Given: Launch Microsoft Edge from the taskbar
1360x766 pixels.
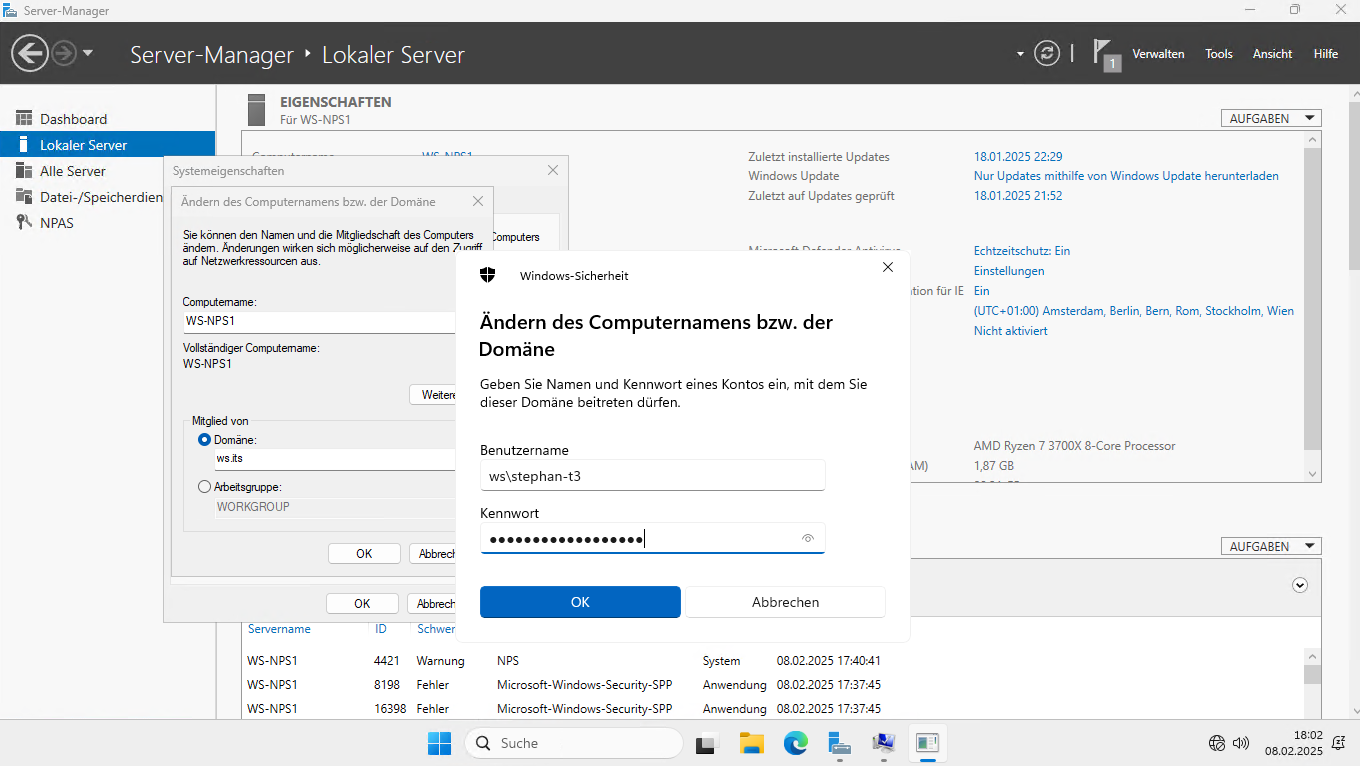Looking at the screenshot, I should (x=795, y=743).
